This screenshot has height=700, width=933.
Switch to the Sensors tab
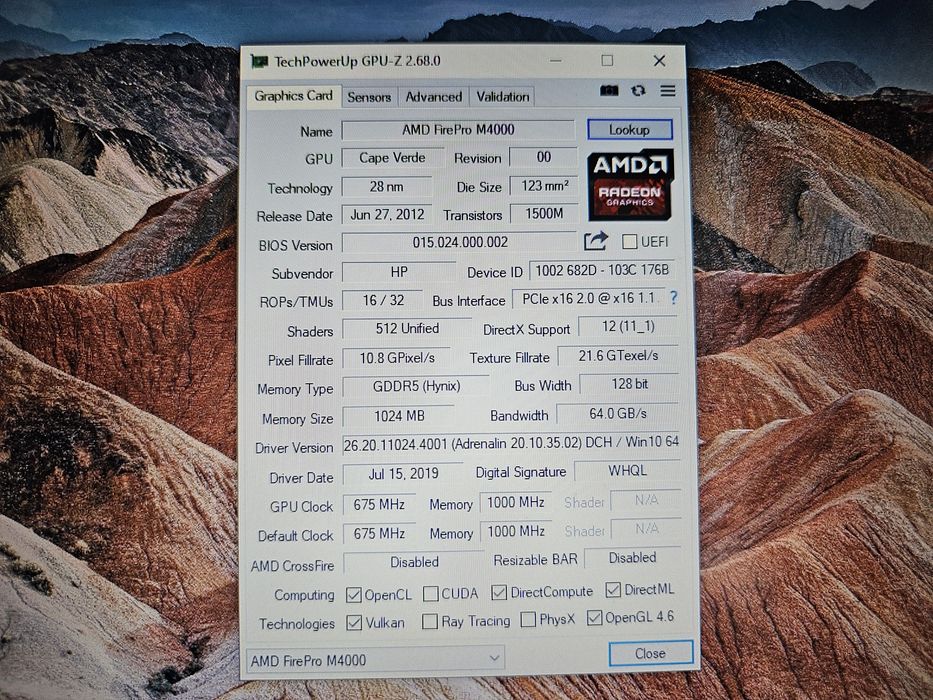coord(370,97)
